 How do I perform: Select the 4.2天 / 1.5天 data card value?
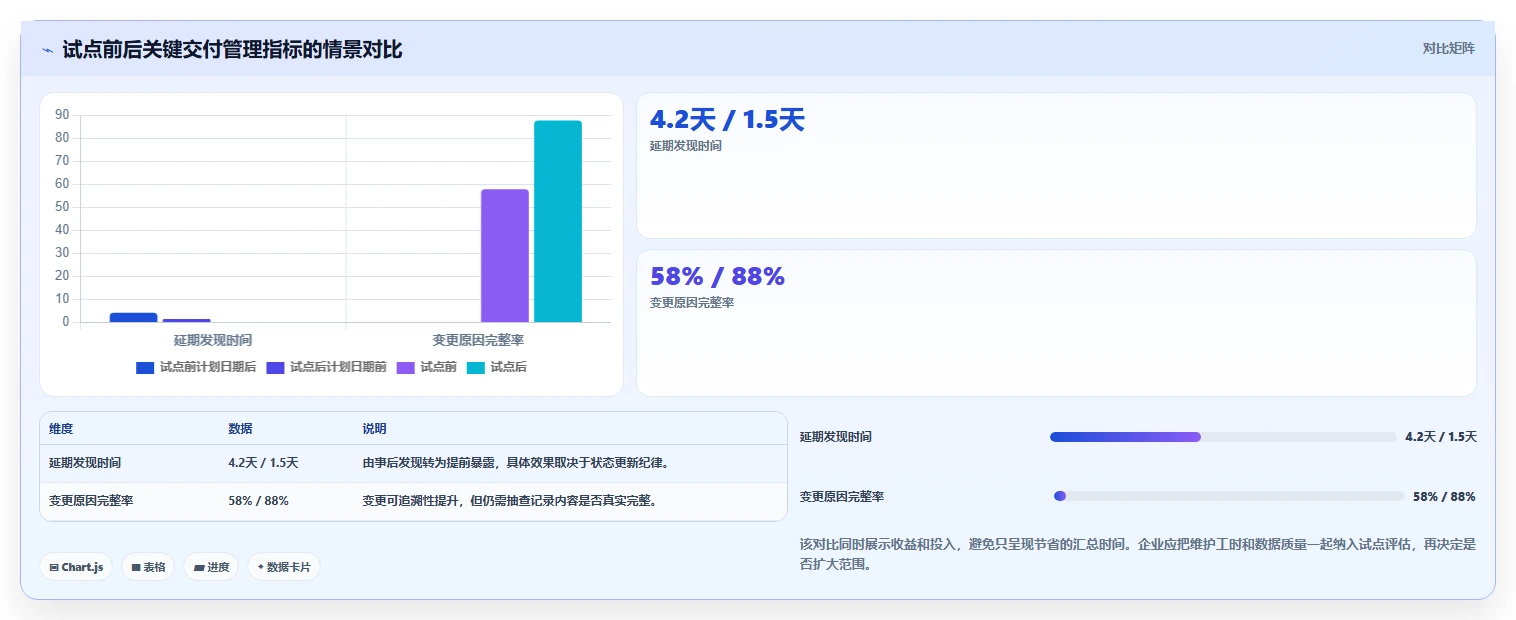tap(727, 120)
